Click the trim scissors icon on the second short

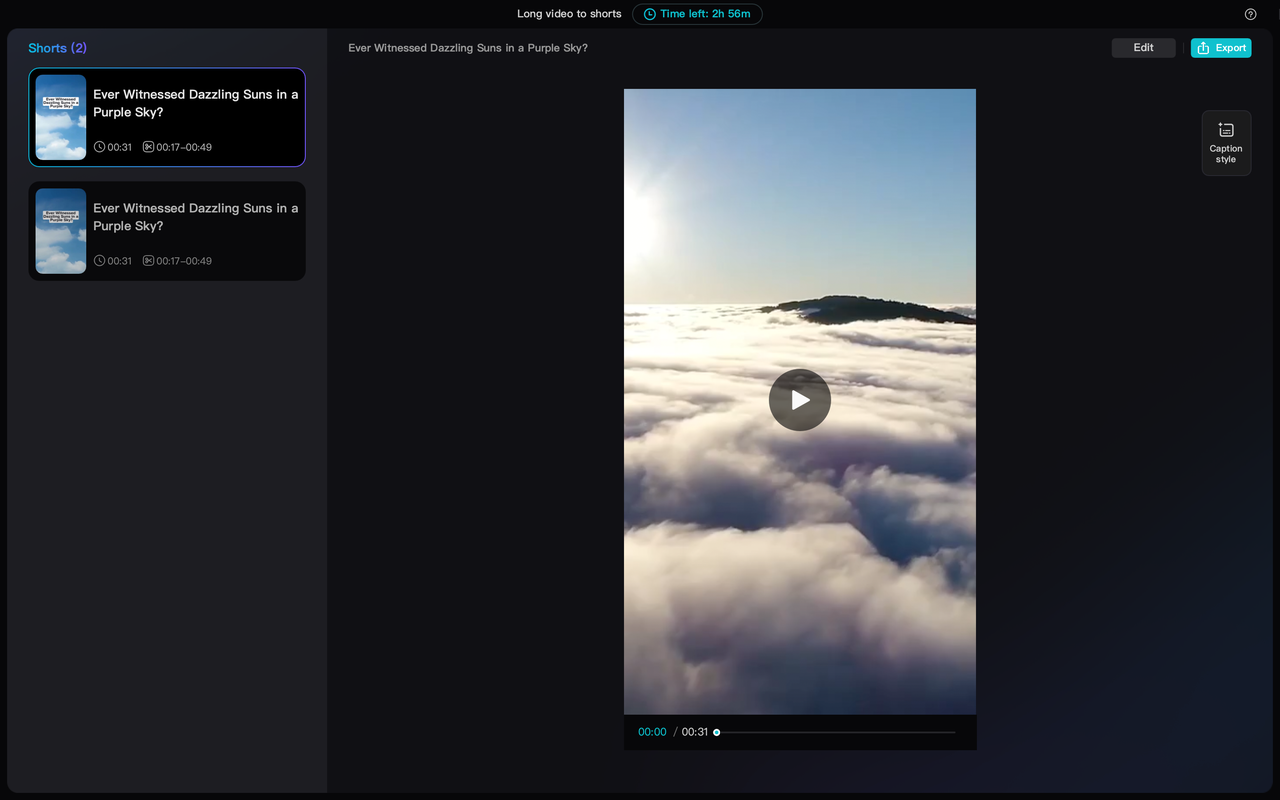pyautogui.click(x=146, y=261)
